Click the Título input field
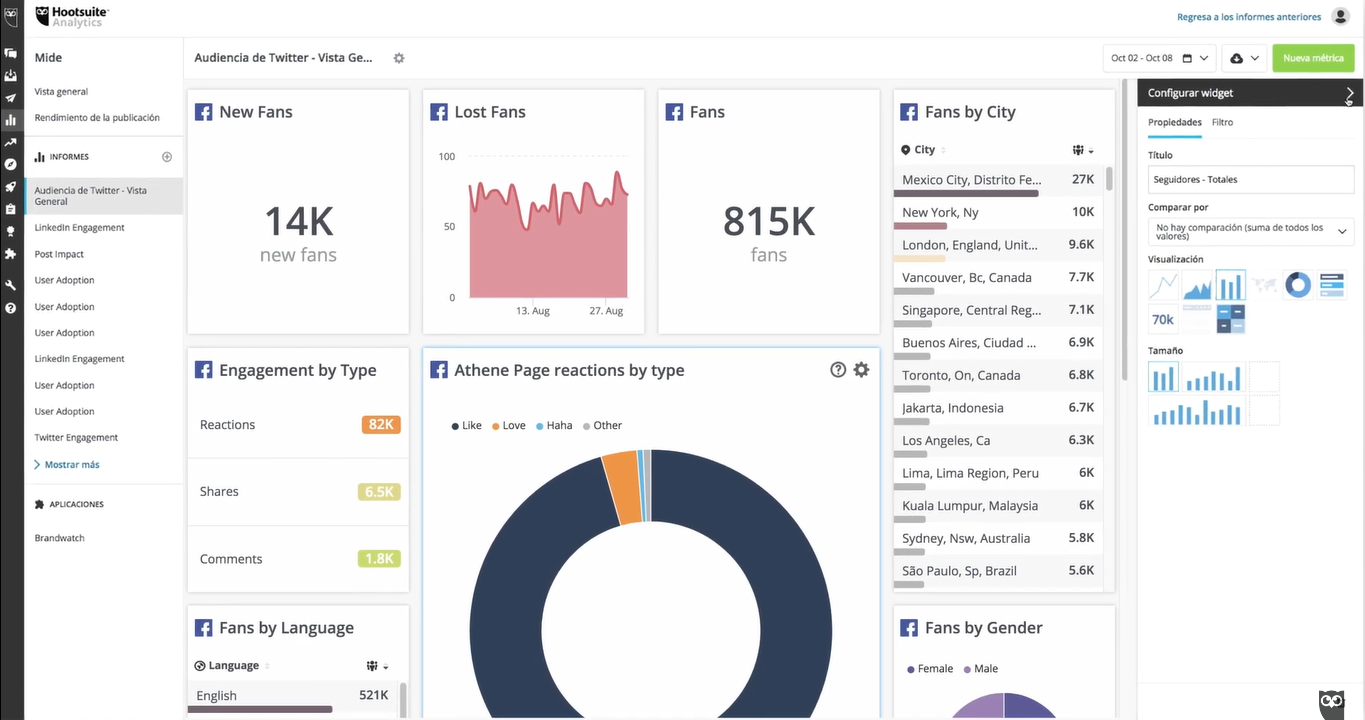This screenshot has height=720, width=1365. point(1250,179)
